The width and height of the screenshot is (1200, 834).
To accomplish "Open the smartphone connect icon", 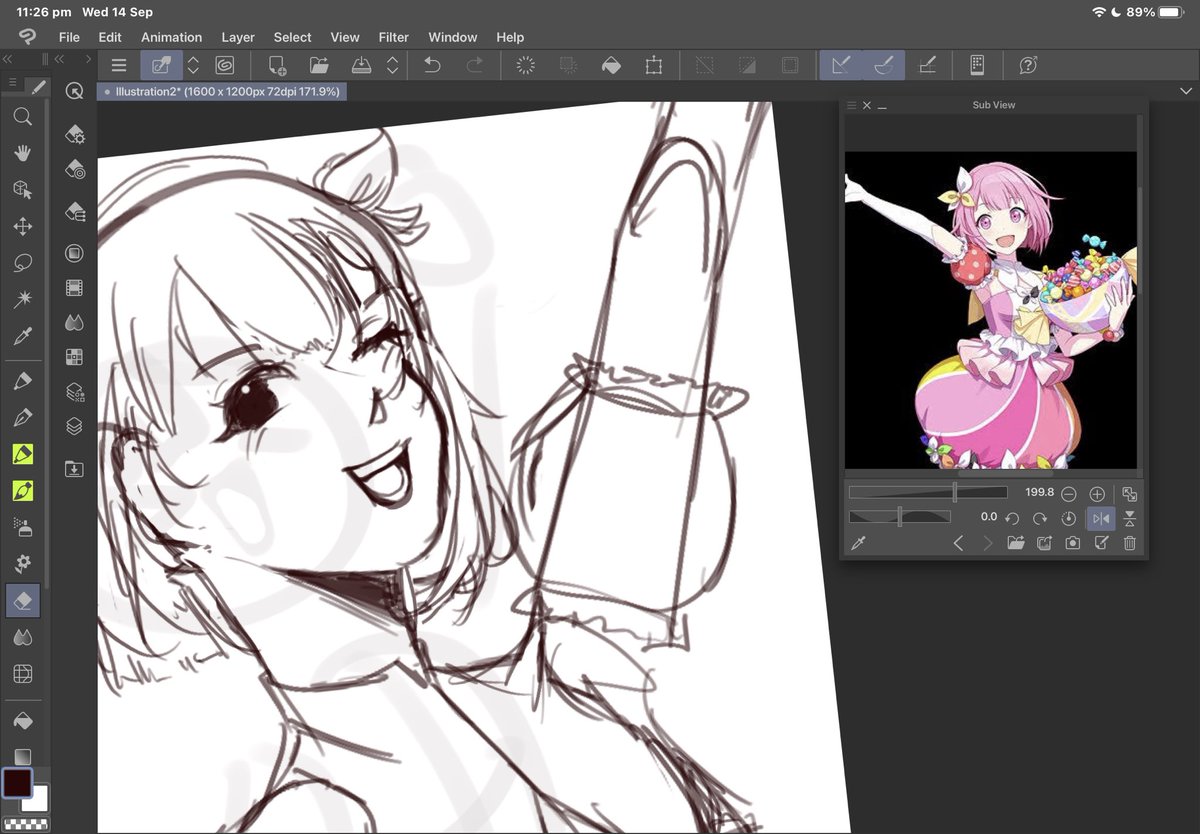I will (x=977, y=65).
